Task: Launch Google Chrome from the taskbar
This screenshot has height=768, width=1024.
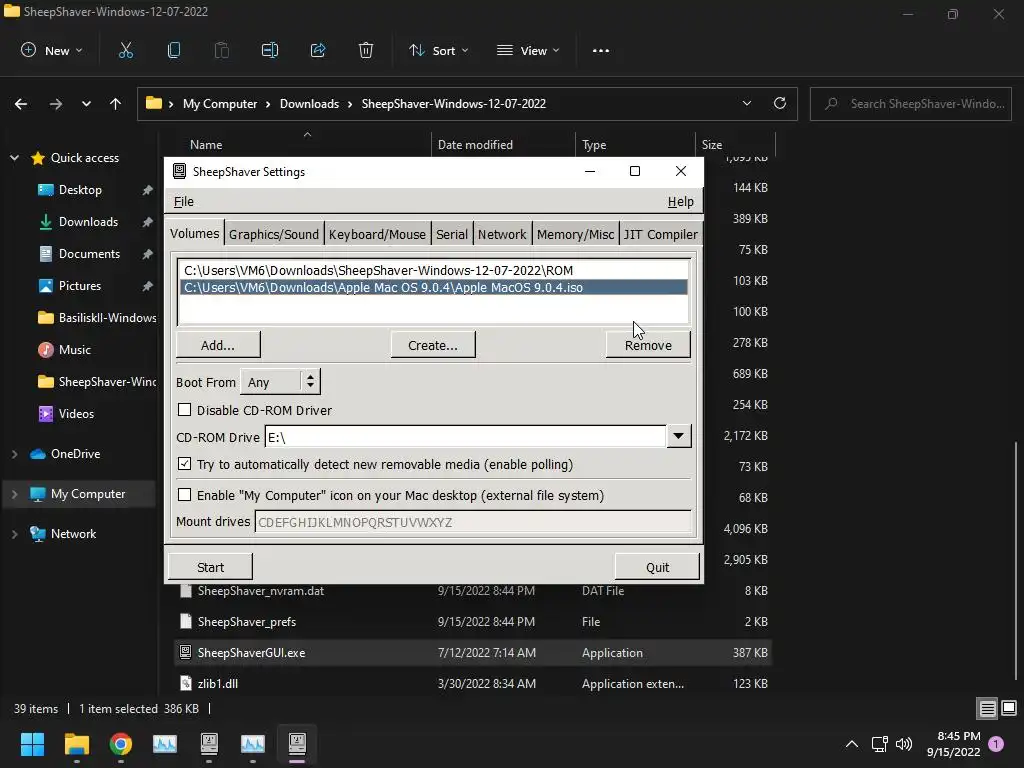Action: coord(121,744)
